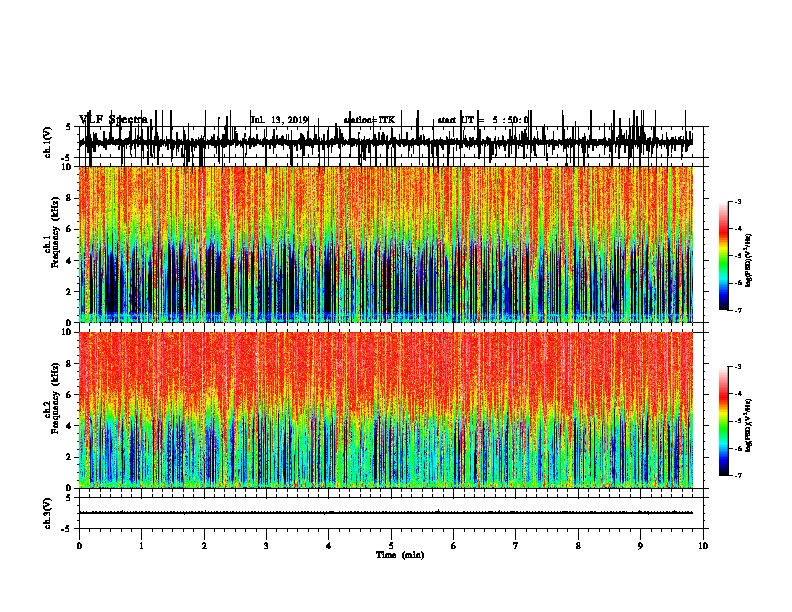Viewport: 792px width, 612px height.
Task: Click the 'ch.3(V)' waveform axis label
Action: pyautogui.click(x=48, y=513)
